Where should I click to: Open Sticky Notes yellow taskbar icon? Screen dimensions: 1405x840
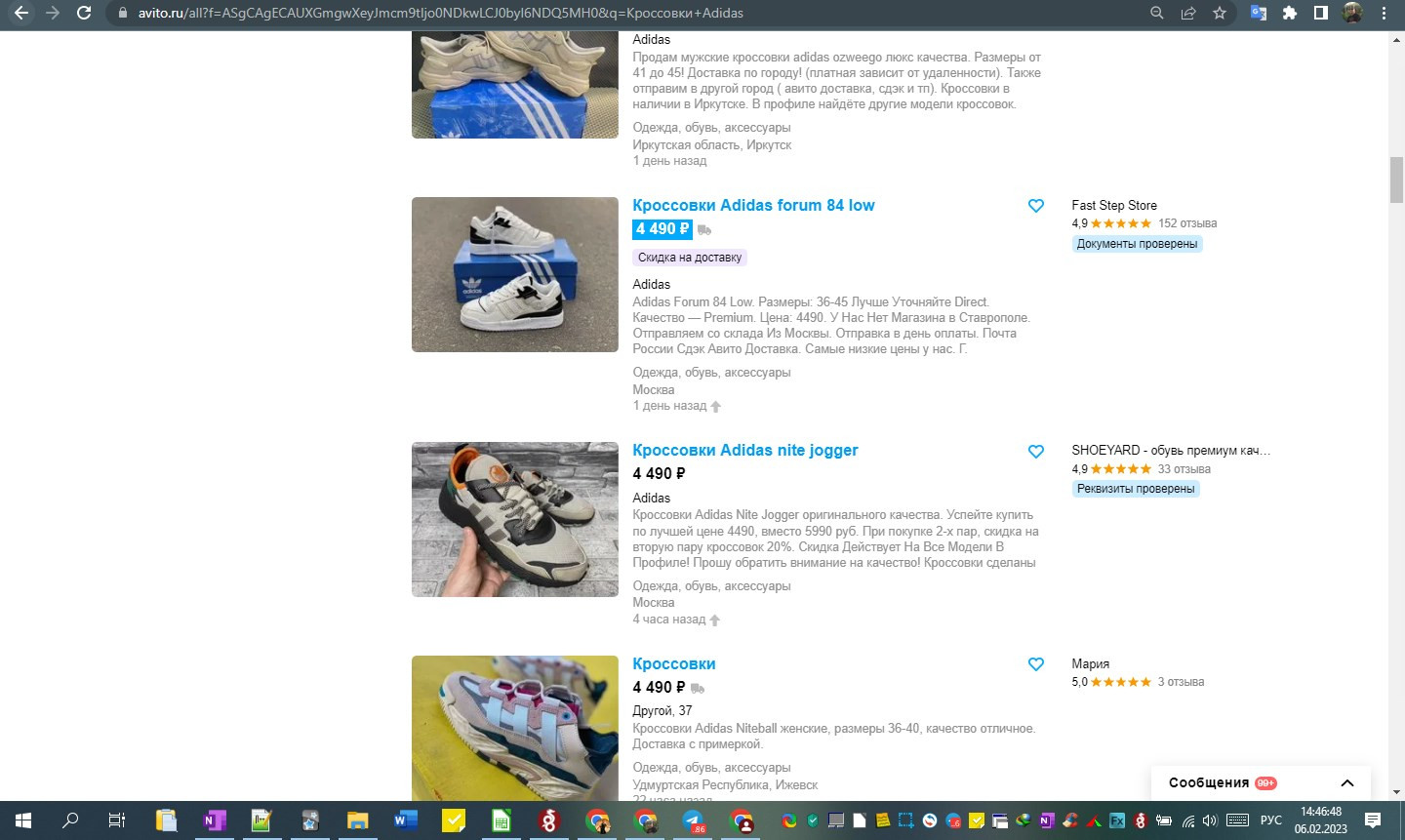[454, 820]
